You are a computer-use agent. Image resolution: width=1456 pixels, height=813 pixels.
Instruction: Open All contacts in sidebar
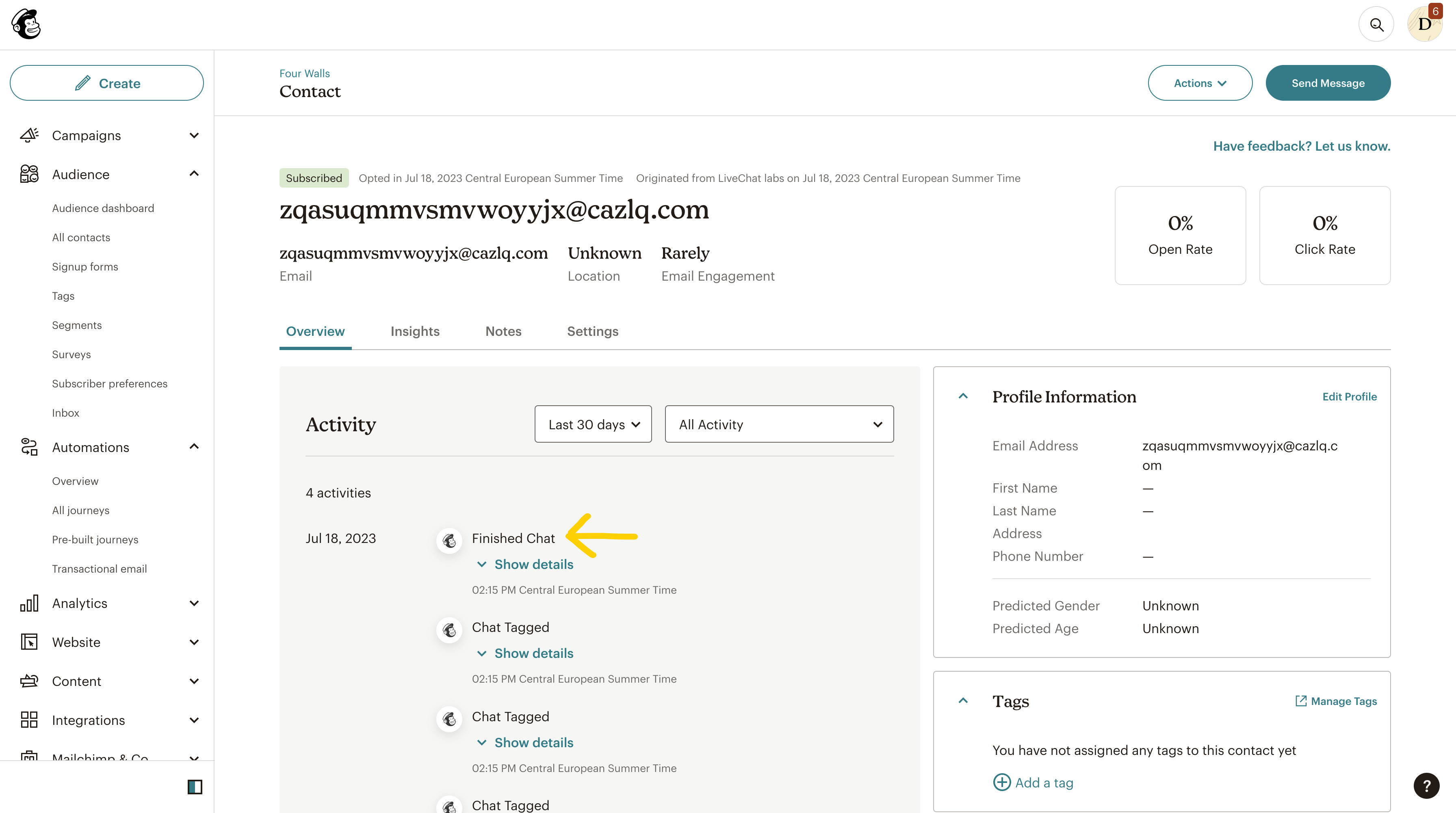(81, 237)
